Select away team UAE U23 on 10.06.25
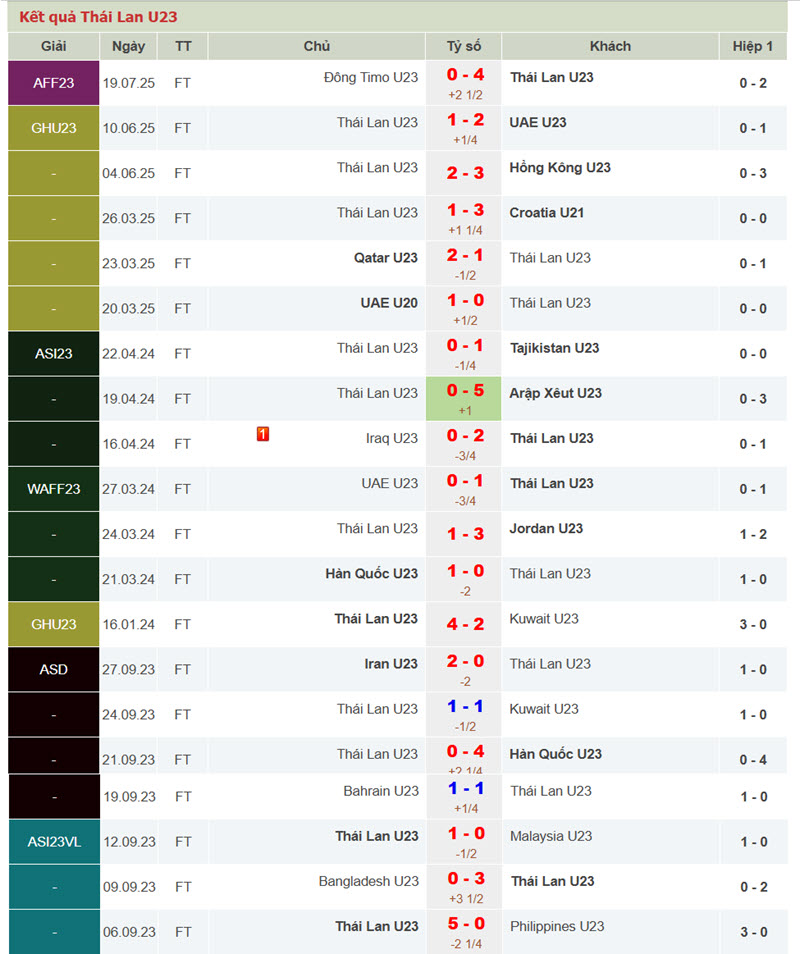The height and width of the screenshot is (954, 800). (x=538, y=122)
